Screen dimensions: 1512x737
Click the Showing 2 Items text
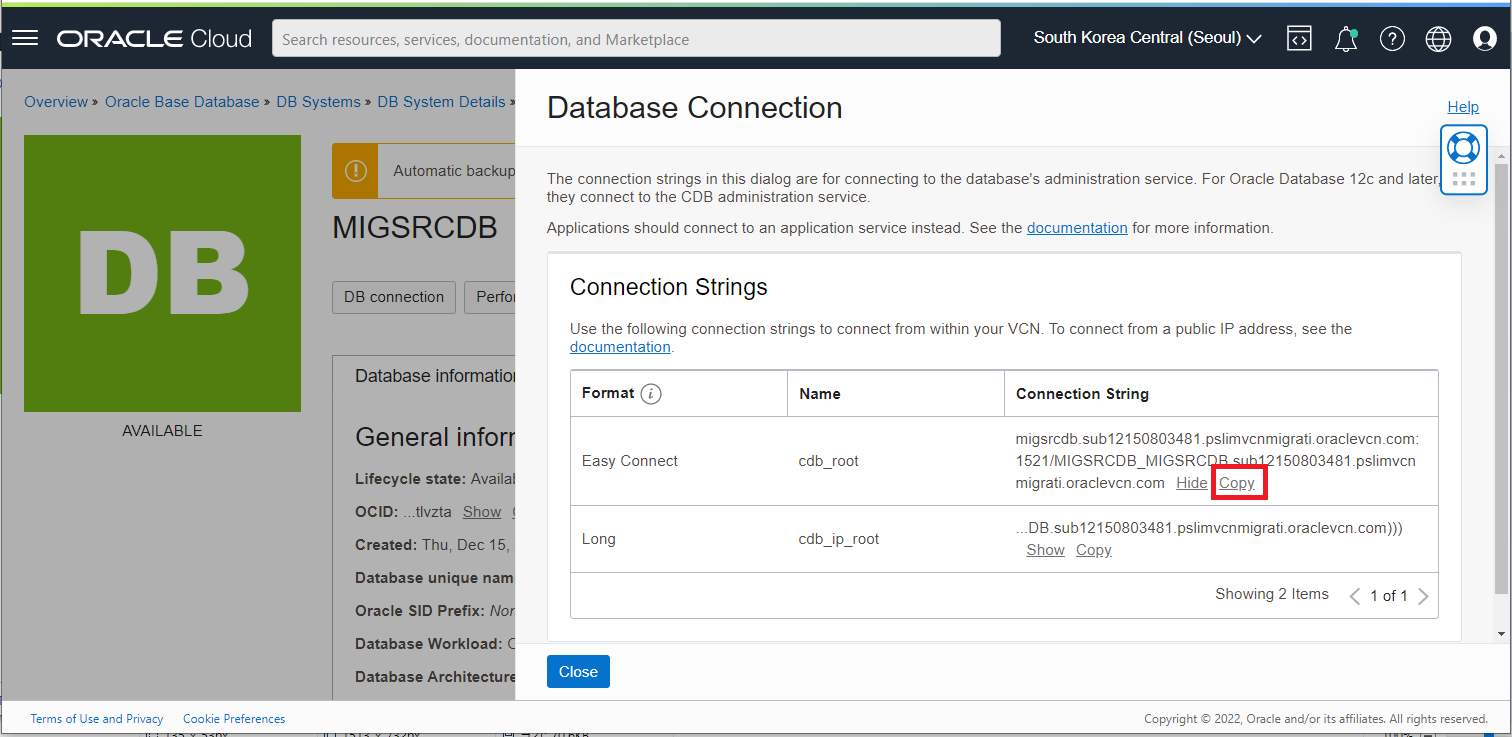(x=1272, y=594)
